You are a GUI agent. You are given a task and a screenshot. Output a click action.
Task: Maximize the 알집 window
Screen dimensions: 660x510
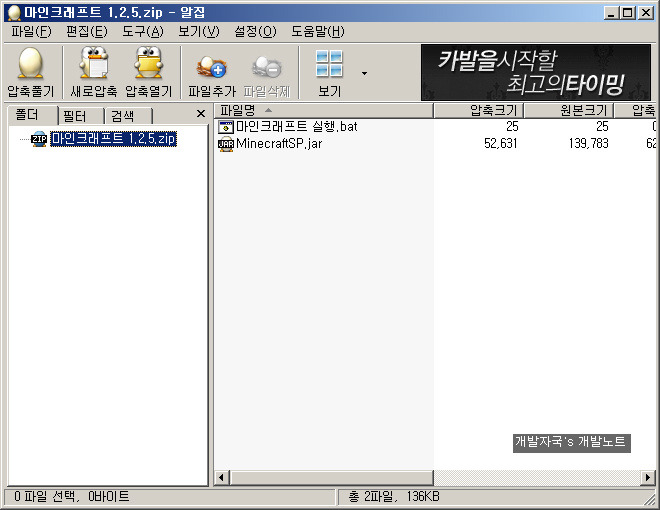tap(628, 13)
